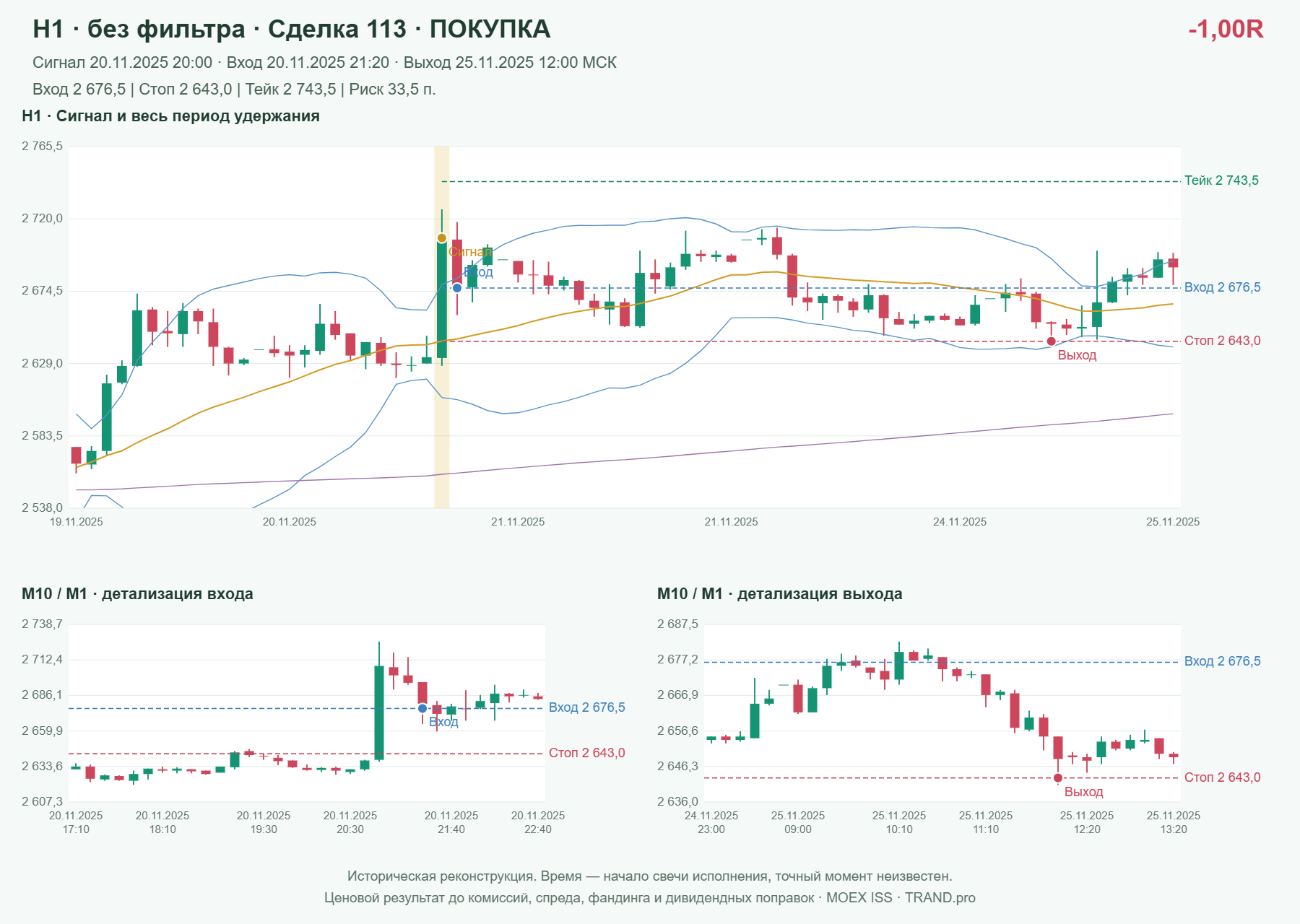Select the Вход 2 676,5 label on H1 chart

pos(1222,287)
